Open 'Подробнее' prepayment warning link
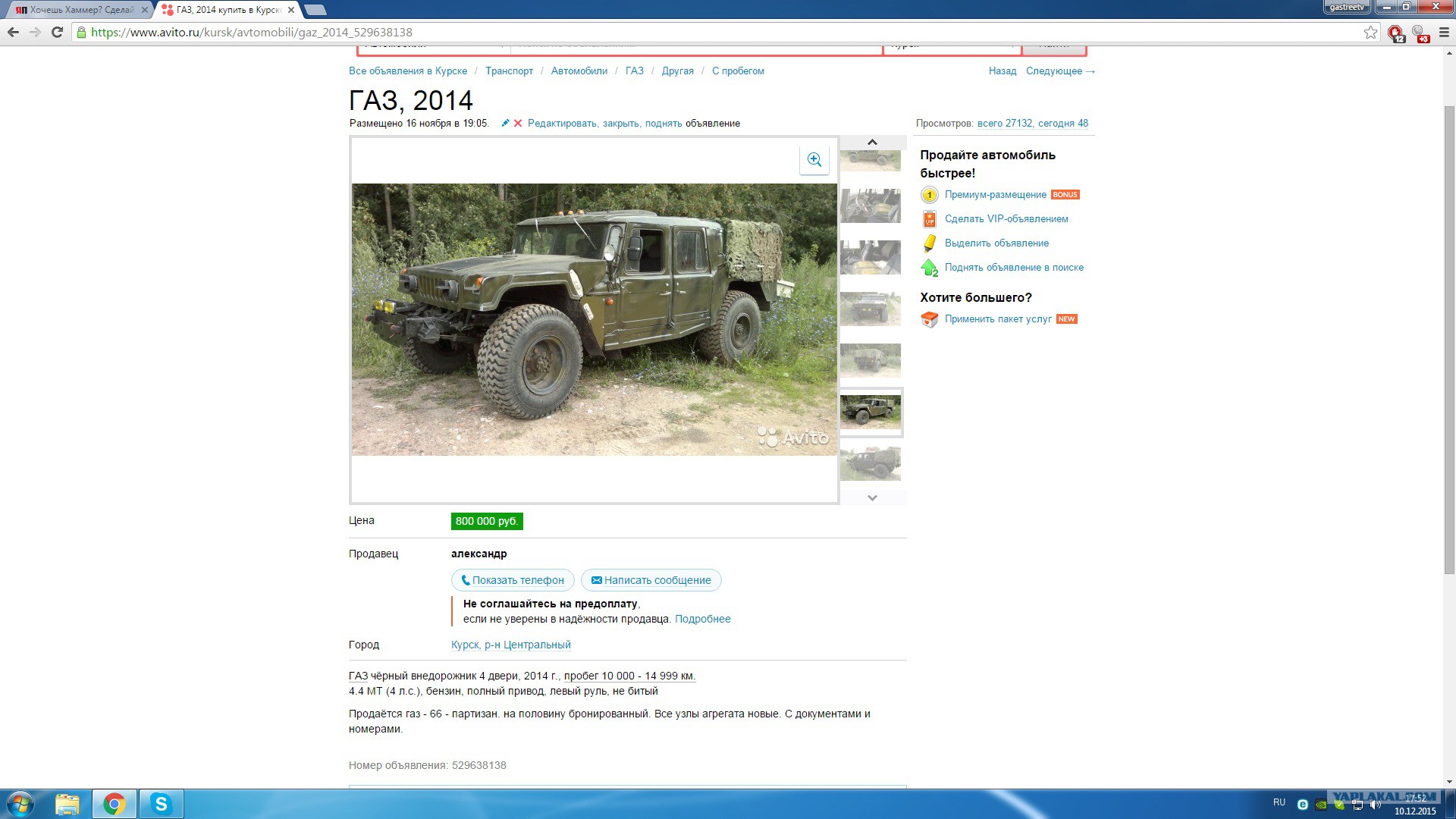This screenshot has width=1456, height=819. [x=703, y=619]
